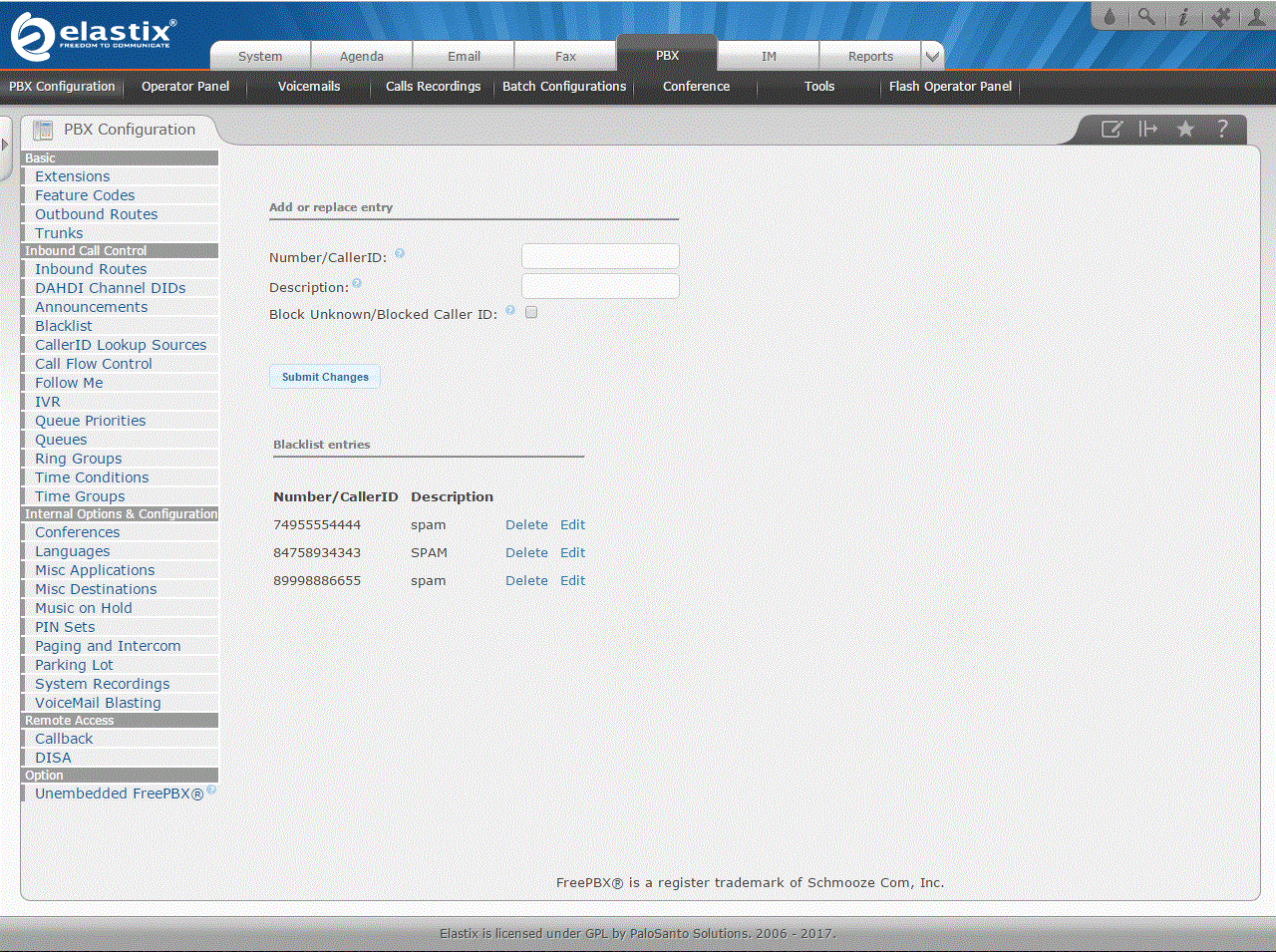
Task: Open DAHDI Channel DIDs in sidebar
Action: pos(111,288)
